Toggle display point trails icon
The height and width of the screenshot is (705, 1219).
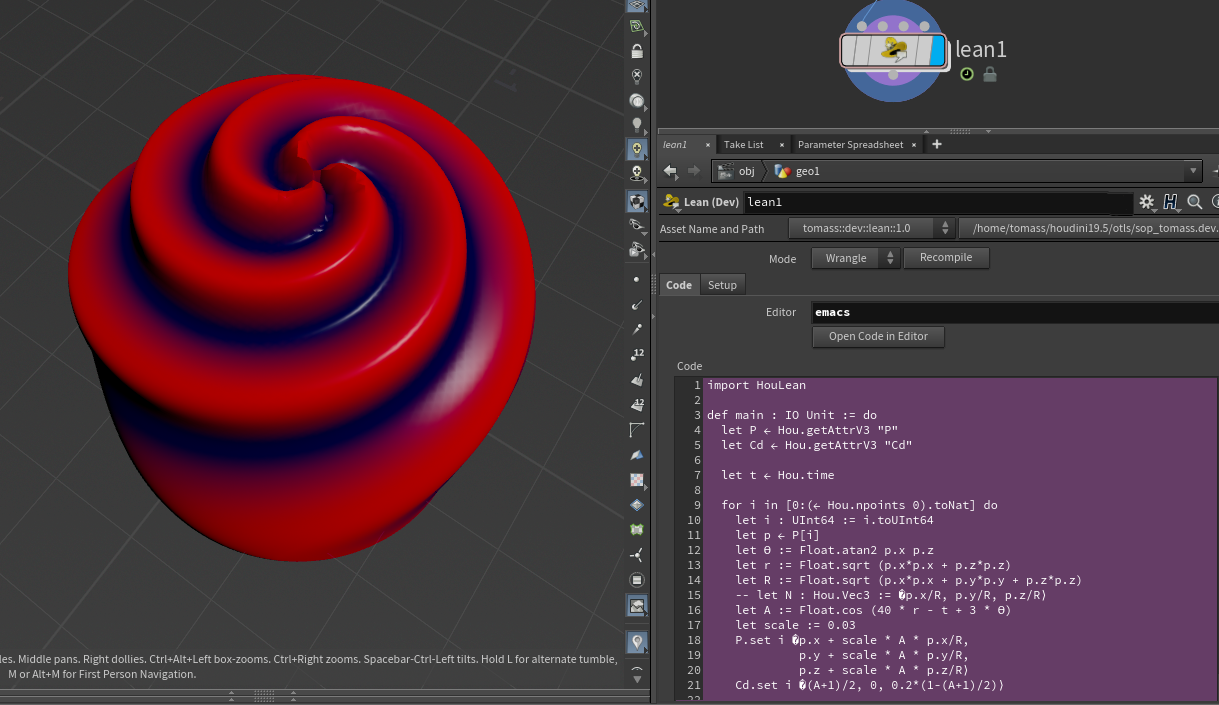click(636, 330)
